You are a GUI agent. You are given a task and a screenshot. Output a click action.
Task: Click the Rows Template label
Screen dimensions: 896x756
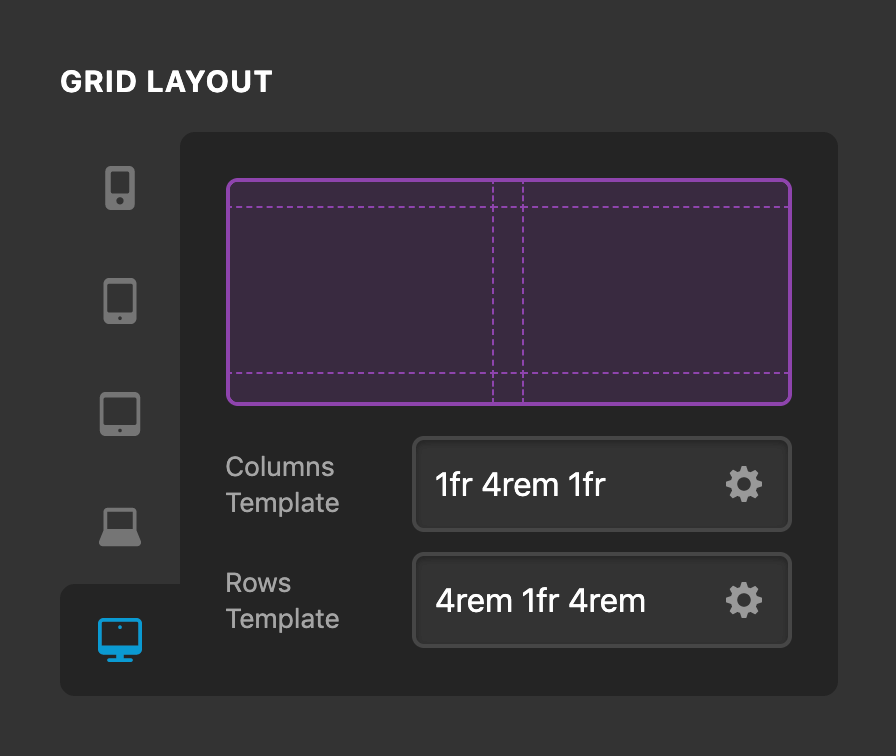click(x=282, y=601)
